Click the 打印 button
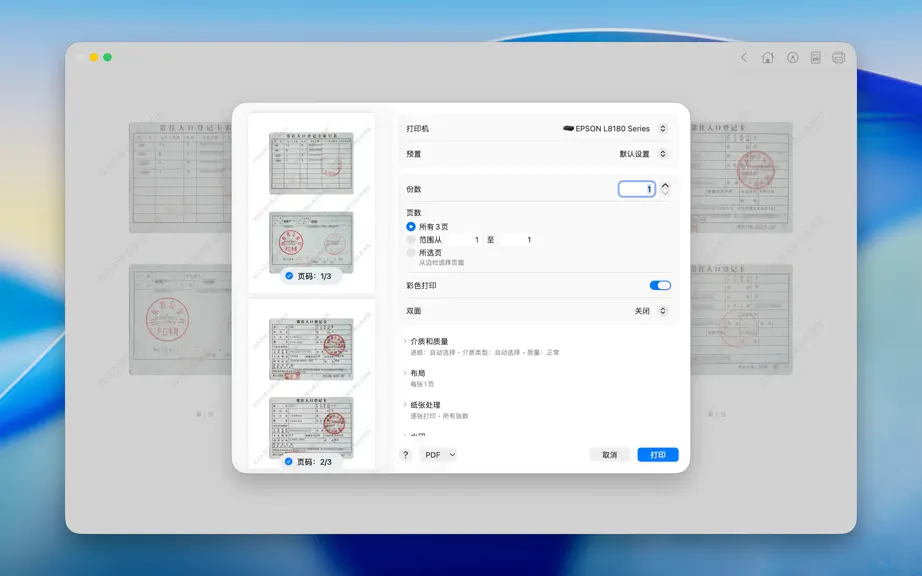 coord(658,455)
